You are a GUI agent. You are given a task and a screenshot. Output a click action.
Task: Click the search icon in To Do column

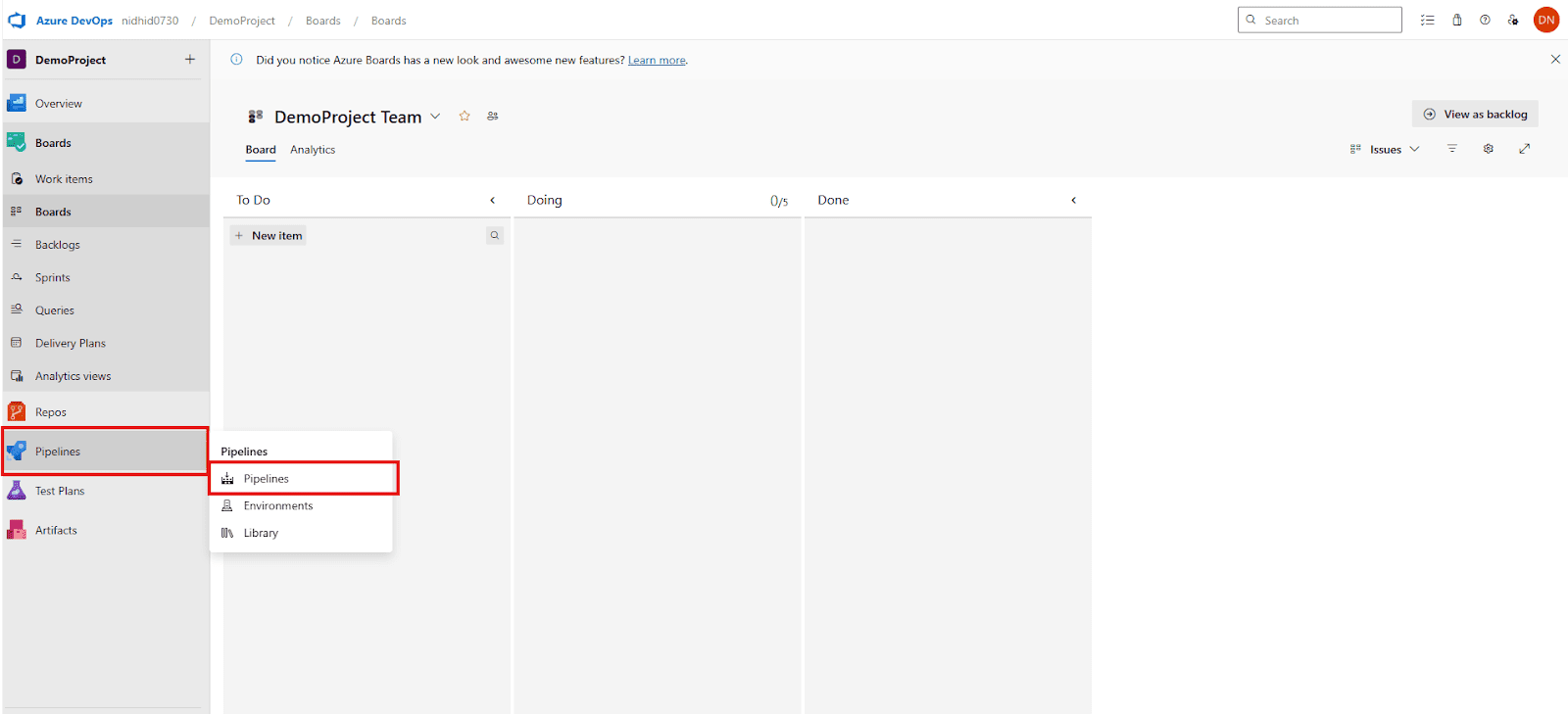(495, 235)
